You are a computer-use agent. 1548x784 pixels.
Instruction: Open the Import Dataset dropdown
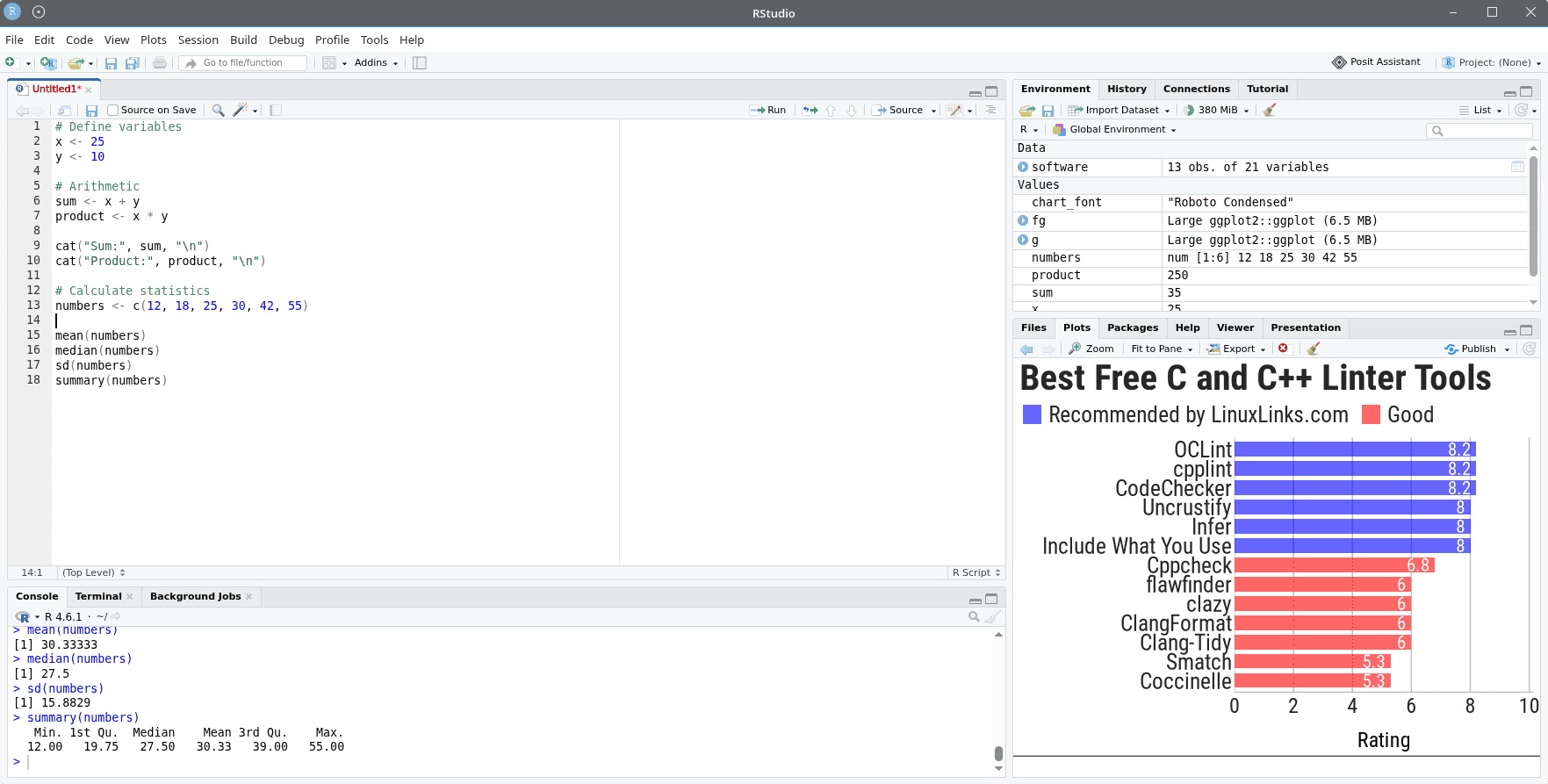(x=1119, y=110)
